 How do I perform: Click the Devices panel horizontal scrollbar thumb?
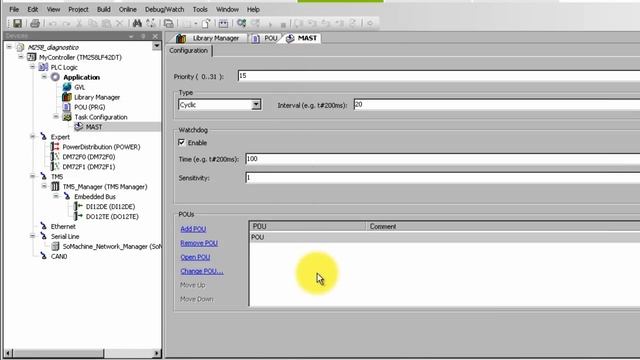58,353
